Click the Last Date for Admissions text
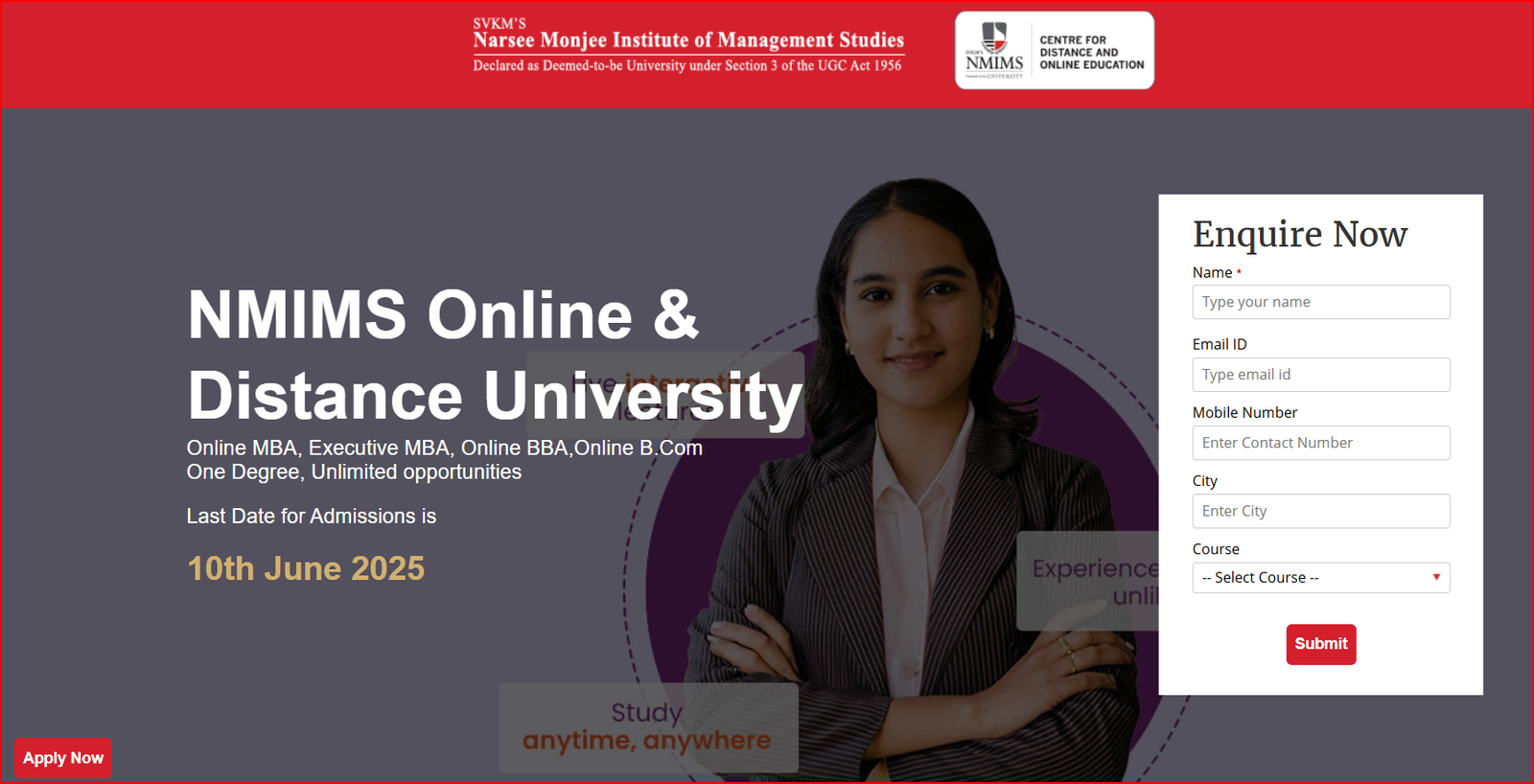1534x784 pixels. coord(312,516)
